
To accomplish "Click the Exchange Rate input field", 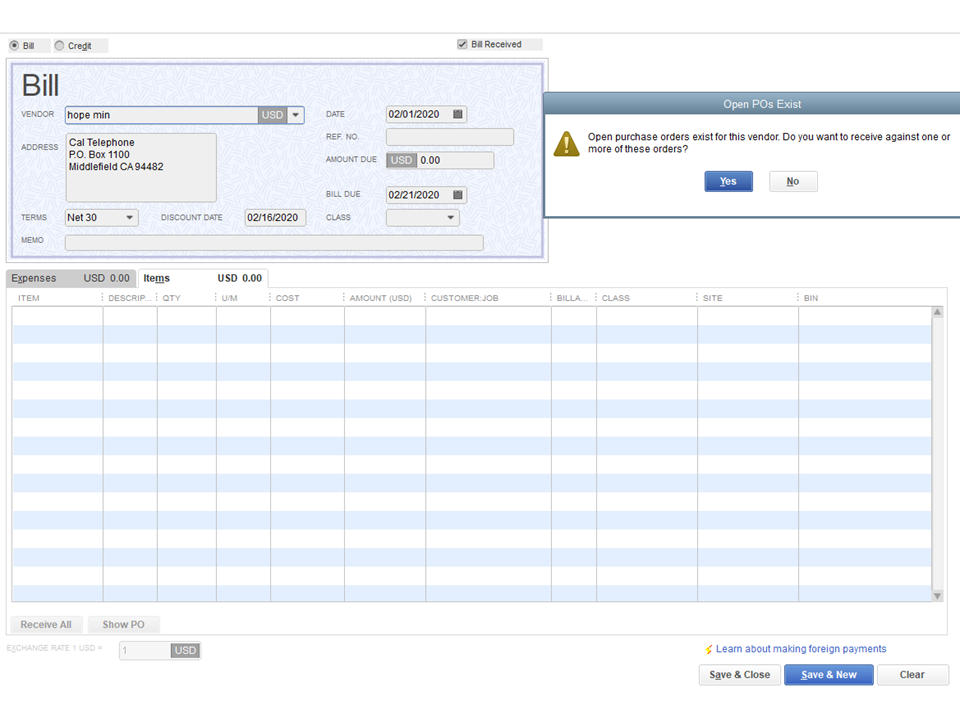I will [x=145, y=650].
